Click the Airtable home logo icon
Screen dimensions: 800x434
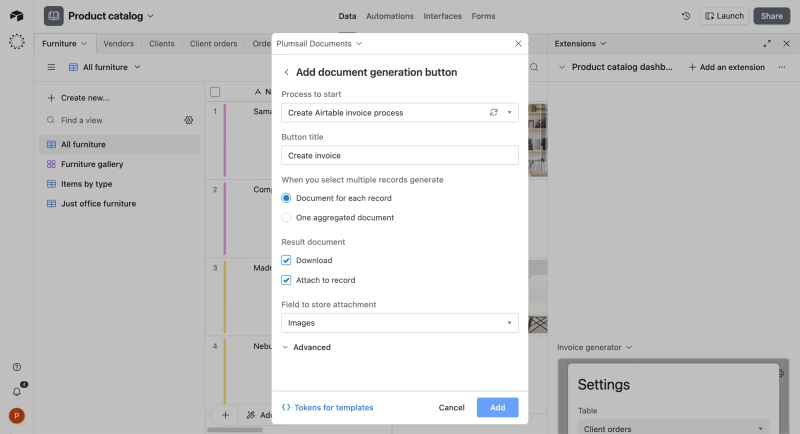[x=16, y=16]
